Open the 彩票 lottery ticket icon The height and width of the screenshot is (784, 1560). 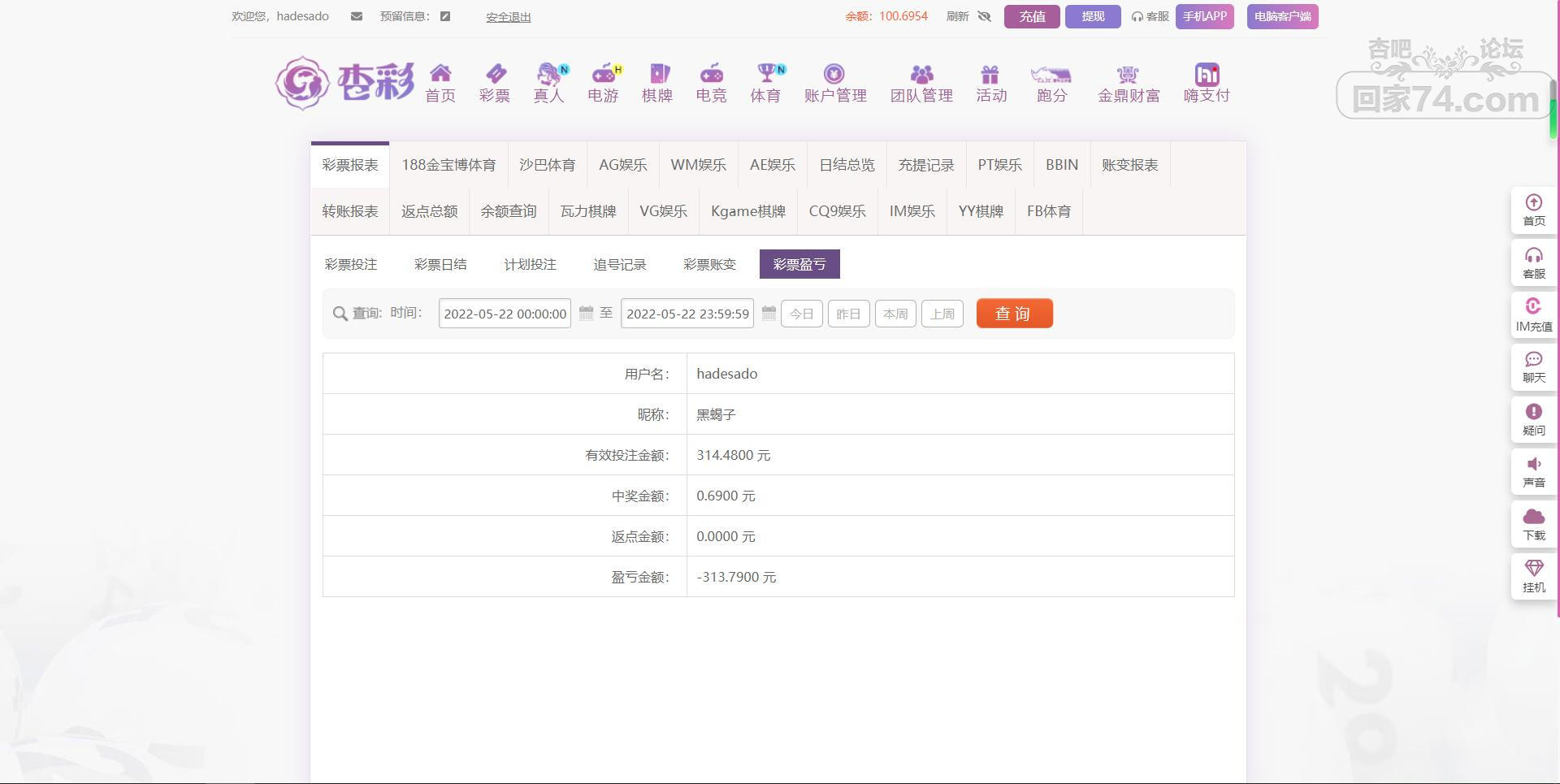495,74
